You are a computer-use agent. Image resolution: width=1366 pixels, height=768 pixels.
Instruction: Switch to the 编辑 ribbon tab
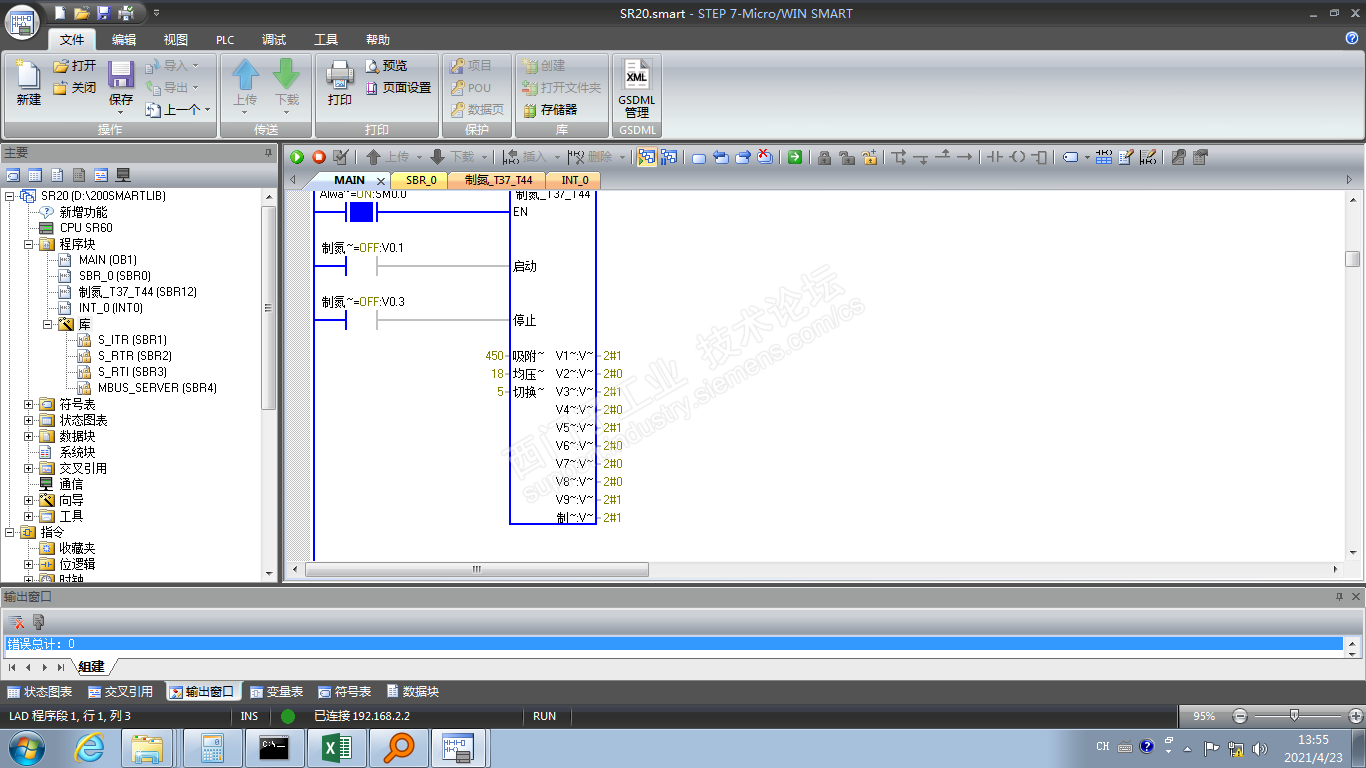tap(124, 40)
